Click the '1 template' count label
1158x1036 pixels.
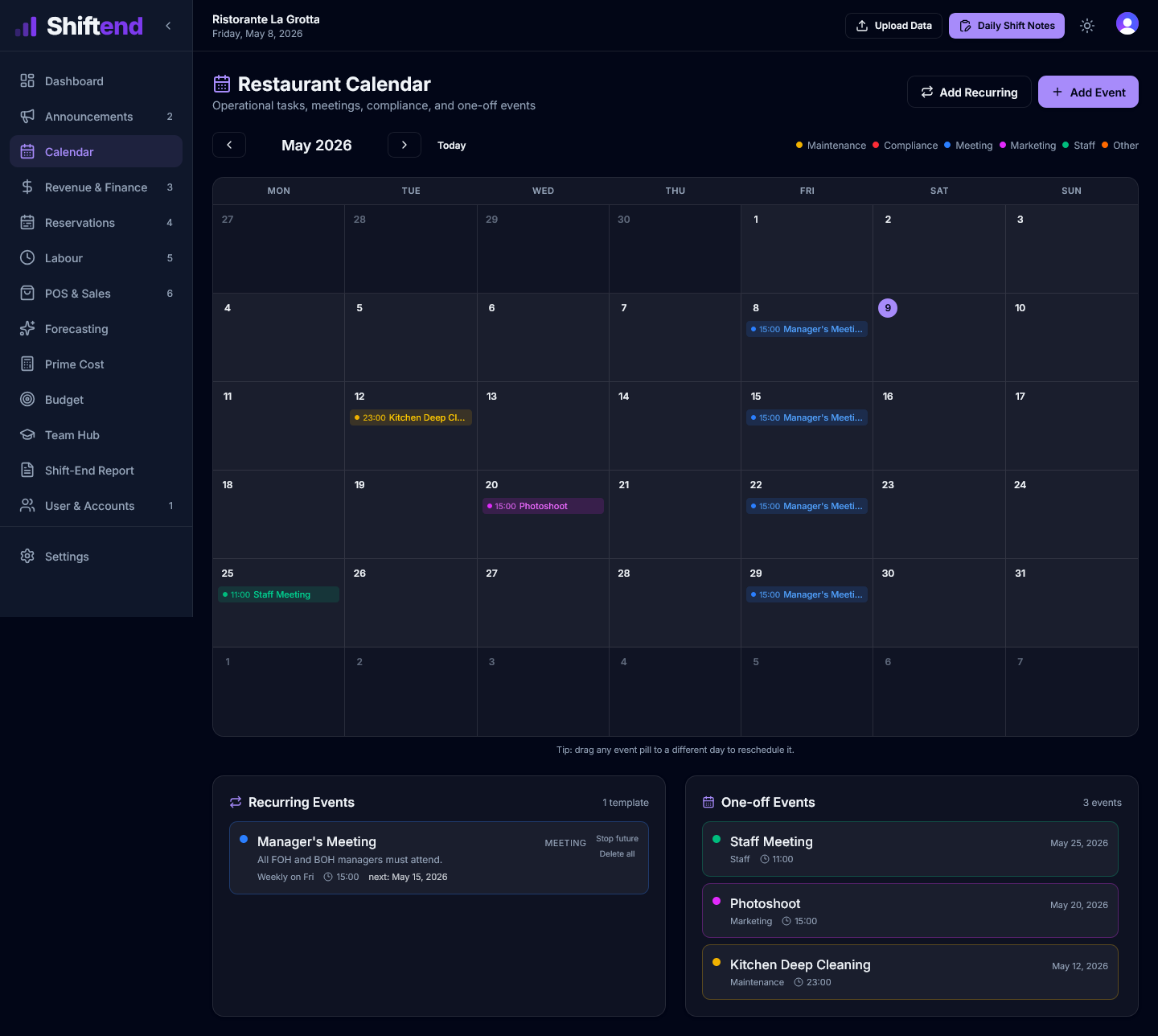626,803
